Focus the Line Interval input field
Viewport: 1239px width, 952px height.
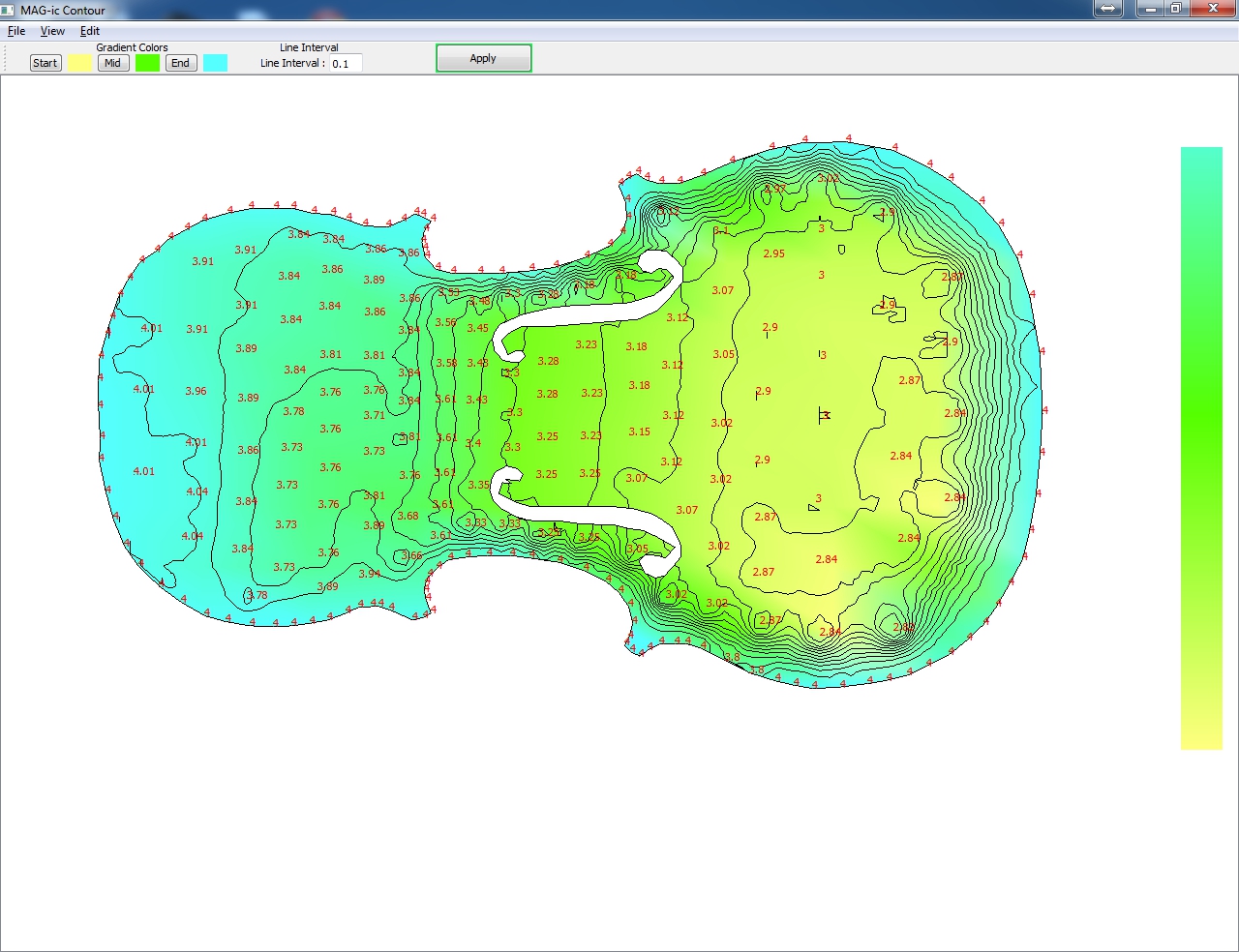coord(346,64)
